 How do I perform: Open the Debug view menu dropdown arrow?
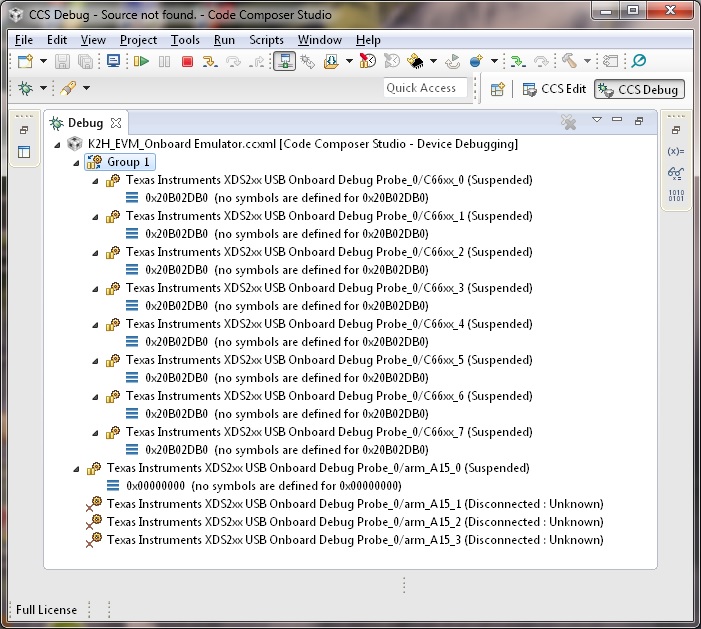[596, 120]
